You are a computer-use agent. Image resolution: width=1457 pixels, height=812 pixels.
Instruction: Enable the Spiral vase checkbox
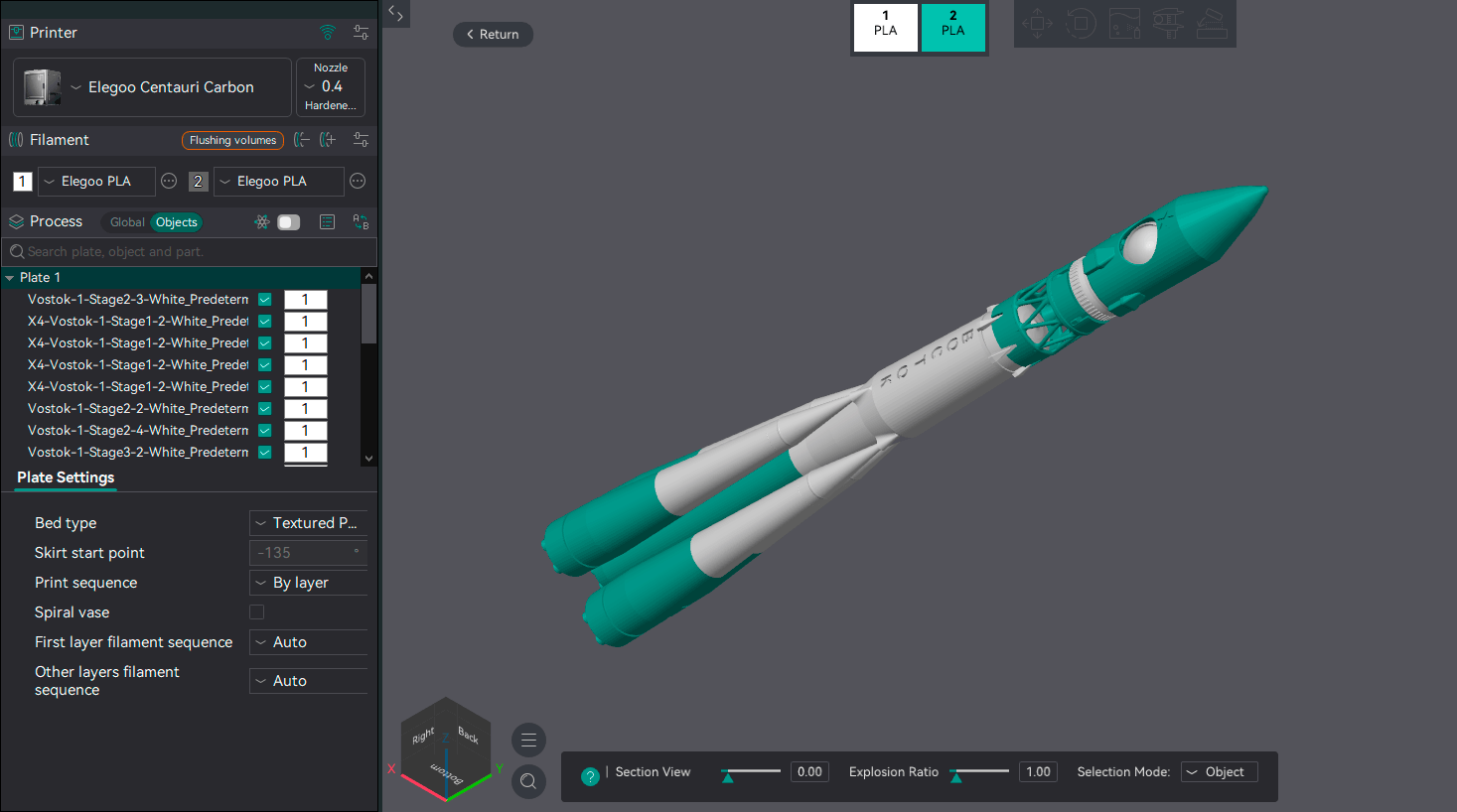[x=256, y=611]
